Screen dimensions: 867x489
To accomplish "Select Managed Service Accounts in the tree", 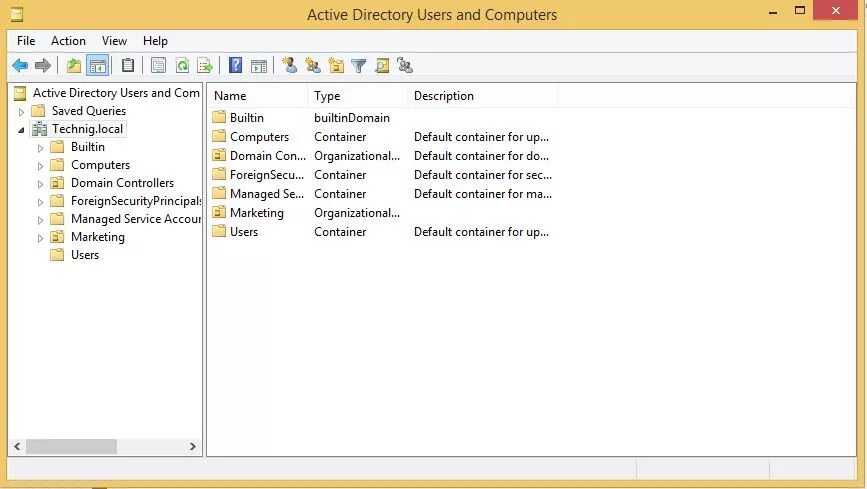I will pos(136,219).
